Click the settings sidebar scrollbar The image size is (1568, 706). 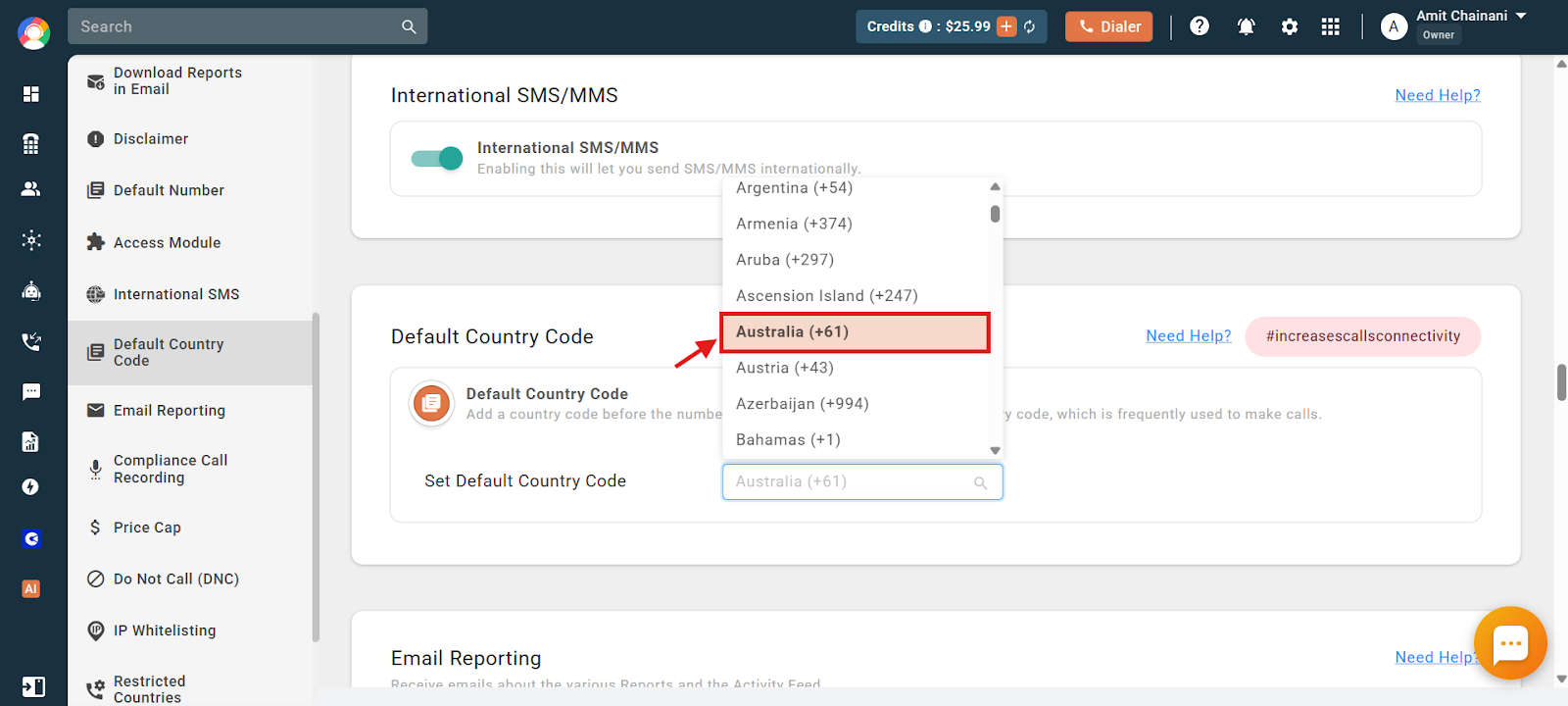(316, 478)
